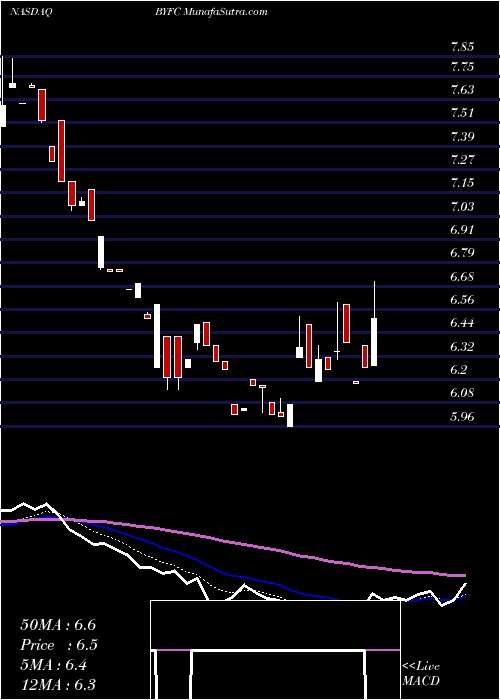This screenshot has width=500, height=700.
Task: Click the 7.85 price axis label
Action: pos(462,47)
